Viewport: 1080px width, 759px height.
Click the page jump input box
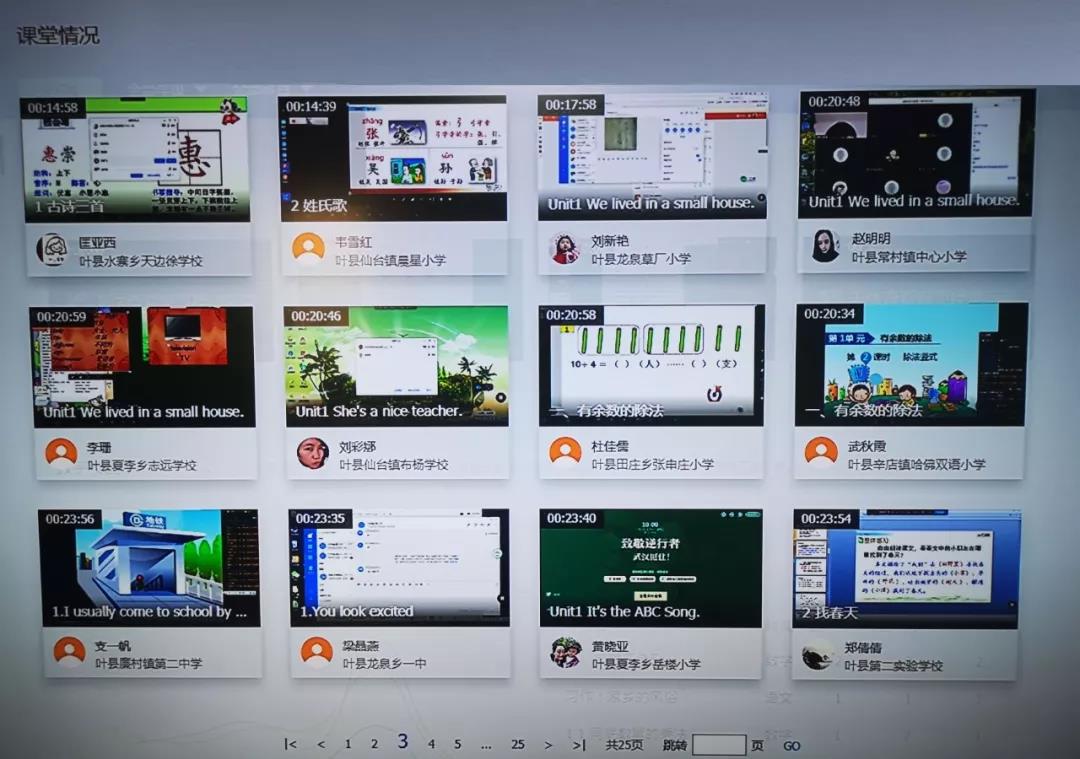[x=718, y=745]
